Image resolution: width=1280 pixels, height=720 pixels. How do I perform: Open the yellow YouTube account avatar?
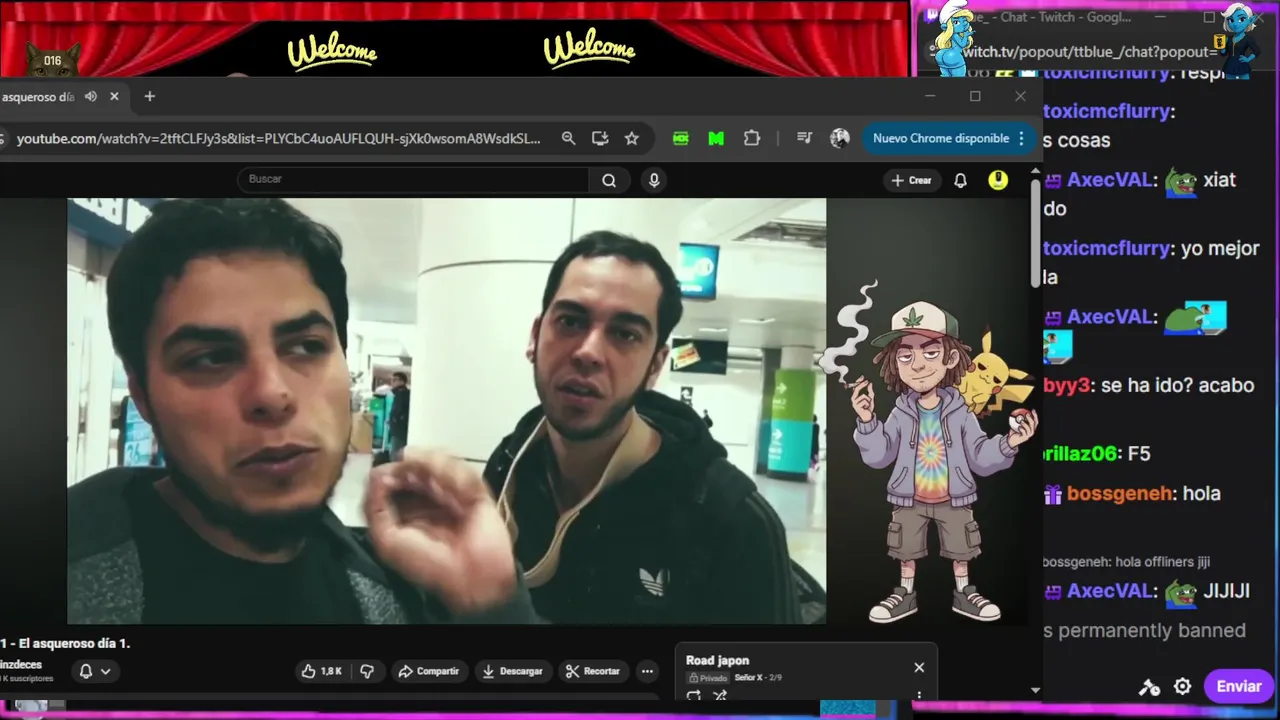[998, 180]
